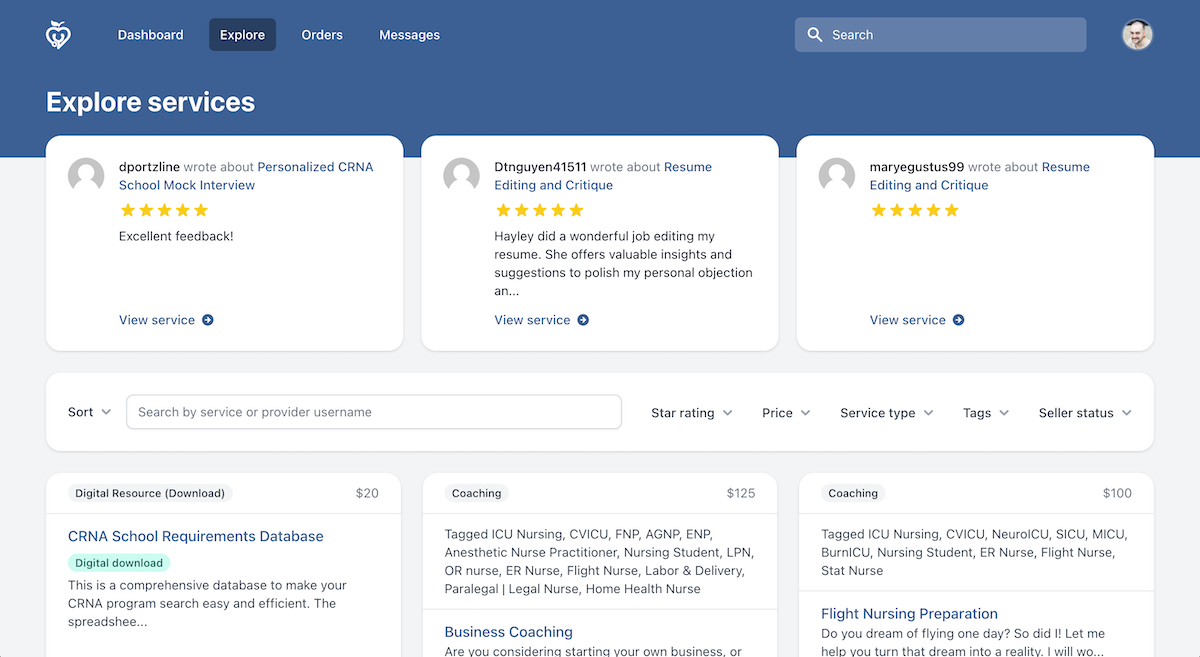The width and height of the screenshot is (1200, 657).
Task: Click the service or provider username search field
Action: click(x=374, y=412)
